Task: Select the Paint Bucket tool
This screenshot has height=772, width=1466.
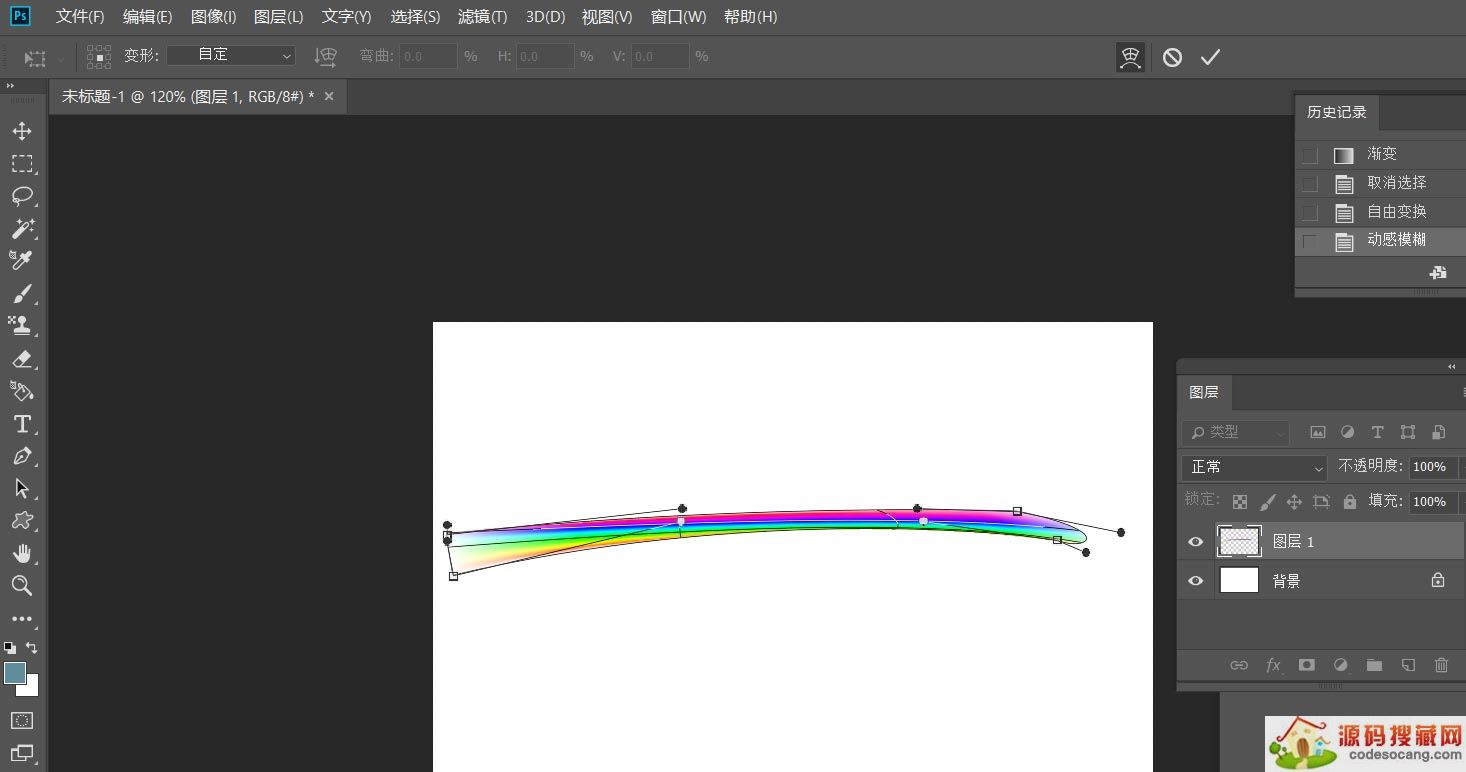Action: pyautogui.click(x=22, y=390)
